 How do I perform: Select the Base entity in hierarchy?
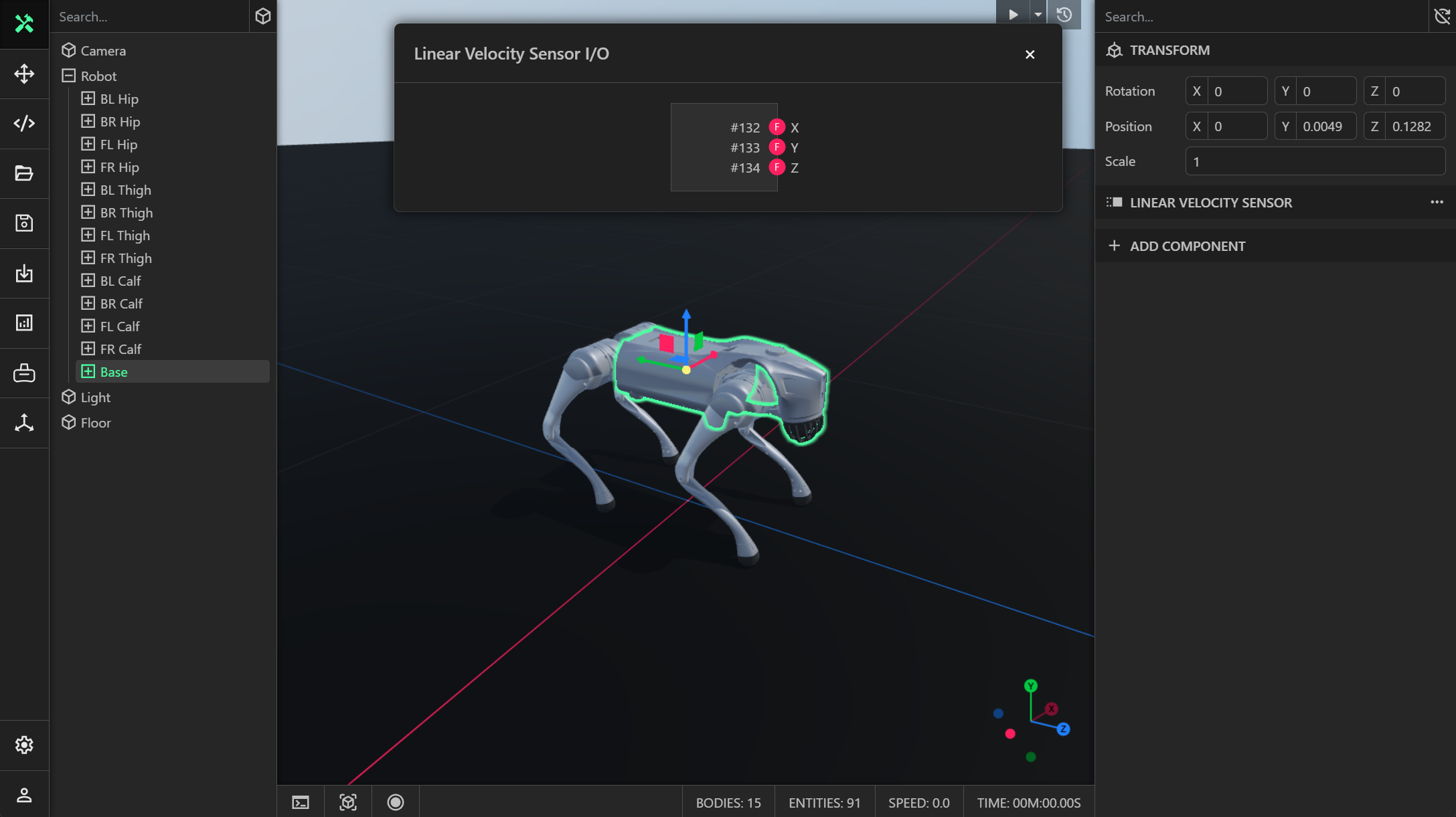(113, 371)
